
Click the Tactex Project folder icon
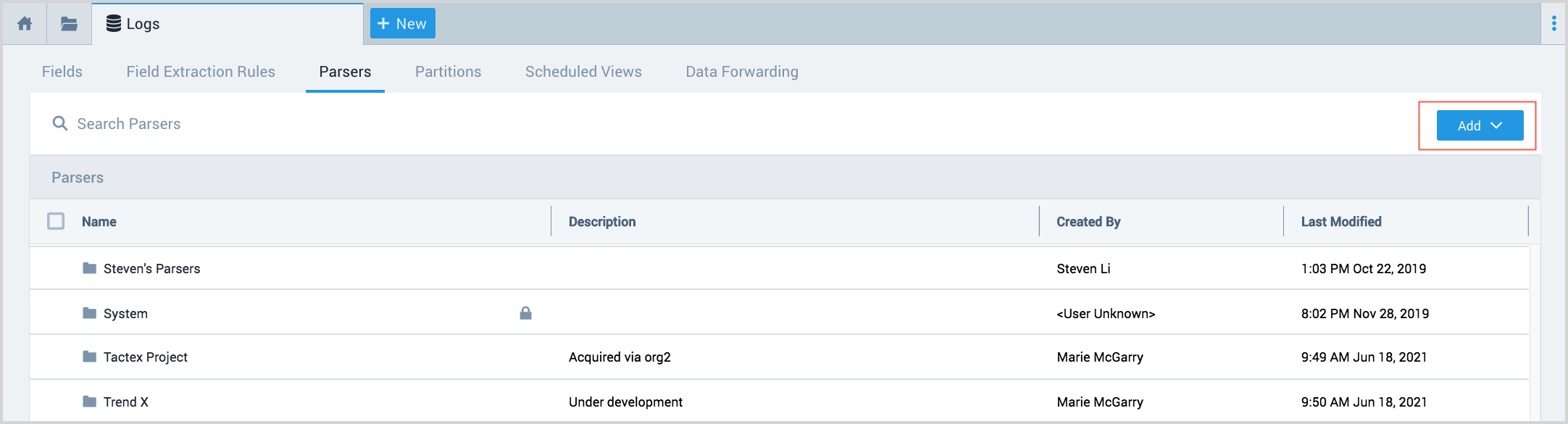90,357
